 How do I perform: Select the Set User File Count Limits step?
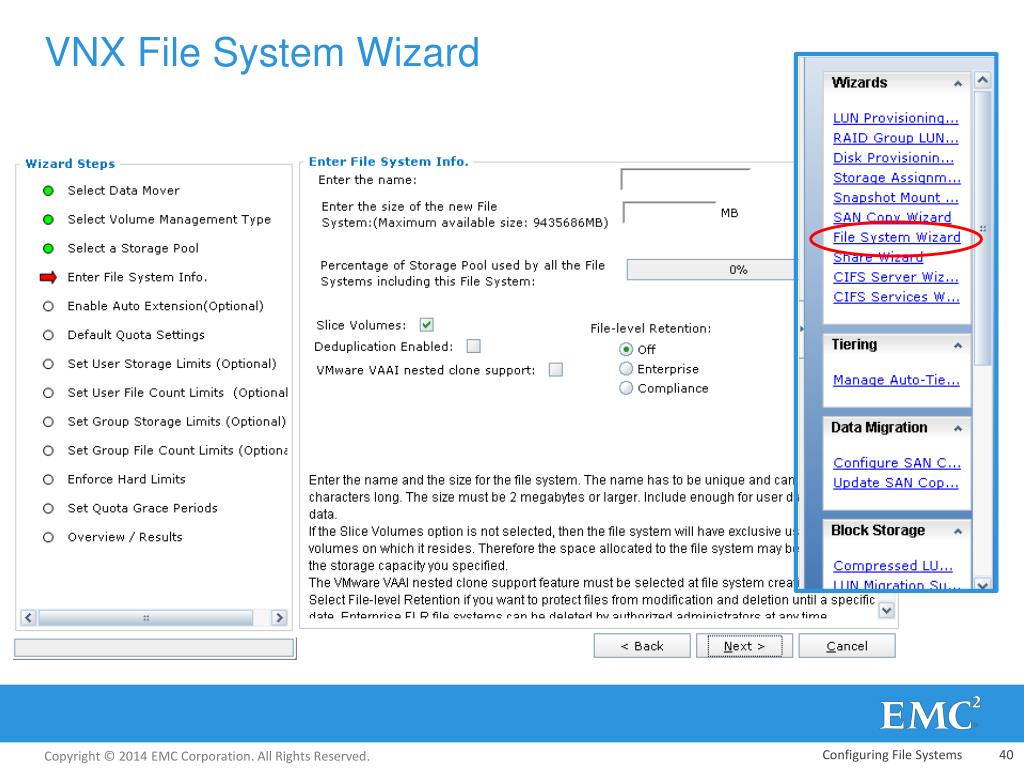[x=178, y=392]
